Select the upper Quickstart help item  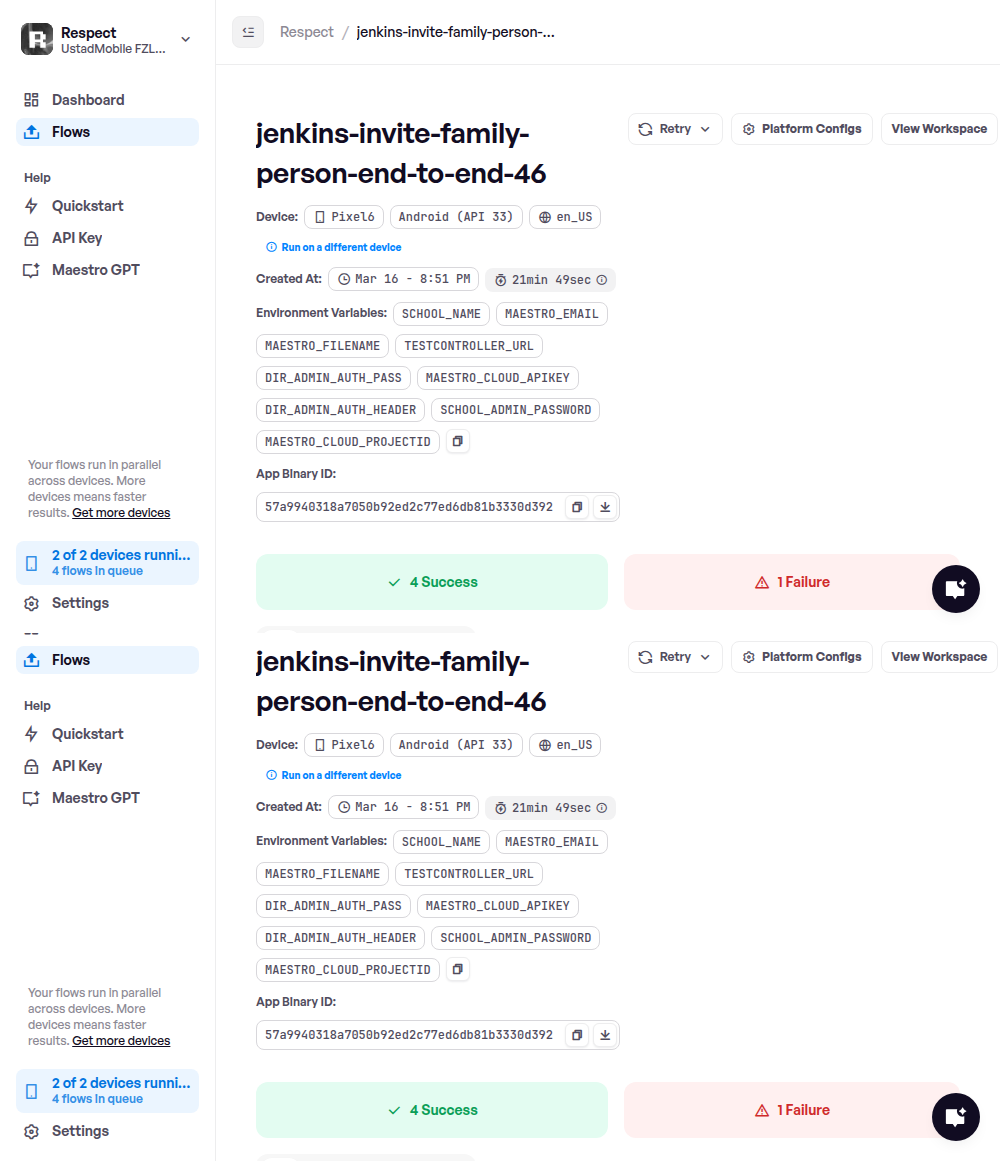[x=87, y=206]
